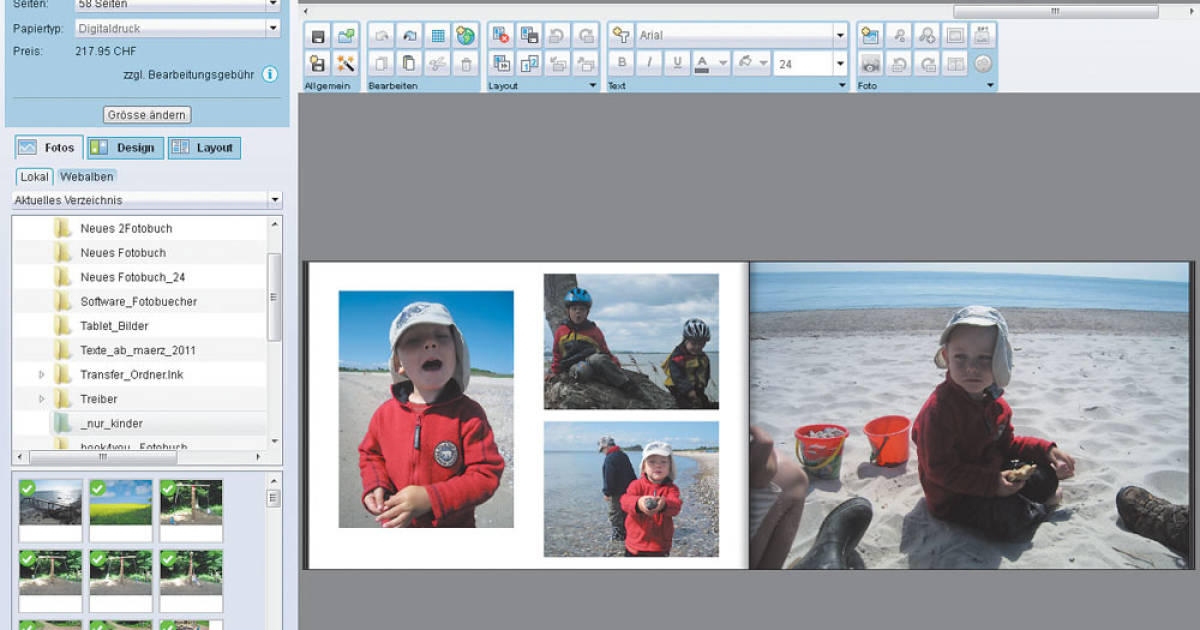Screen dimensions: 1200x630
Task: Open the Papiertyp Digitaldruck dropdown
Action: point(273,28)
